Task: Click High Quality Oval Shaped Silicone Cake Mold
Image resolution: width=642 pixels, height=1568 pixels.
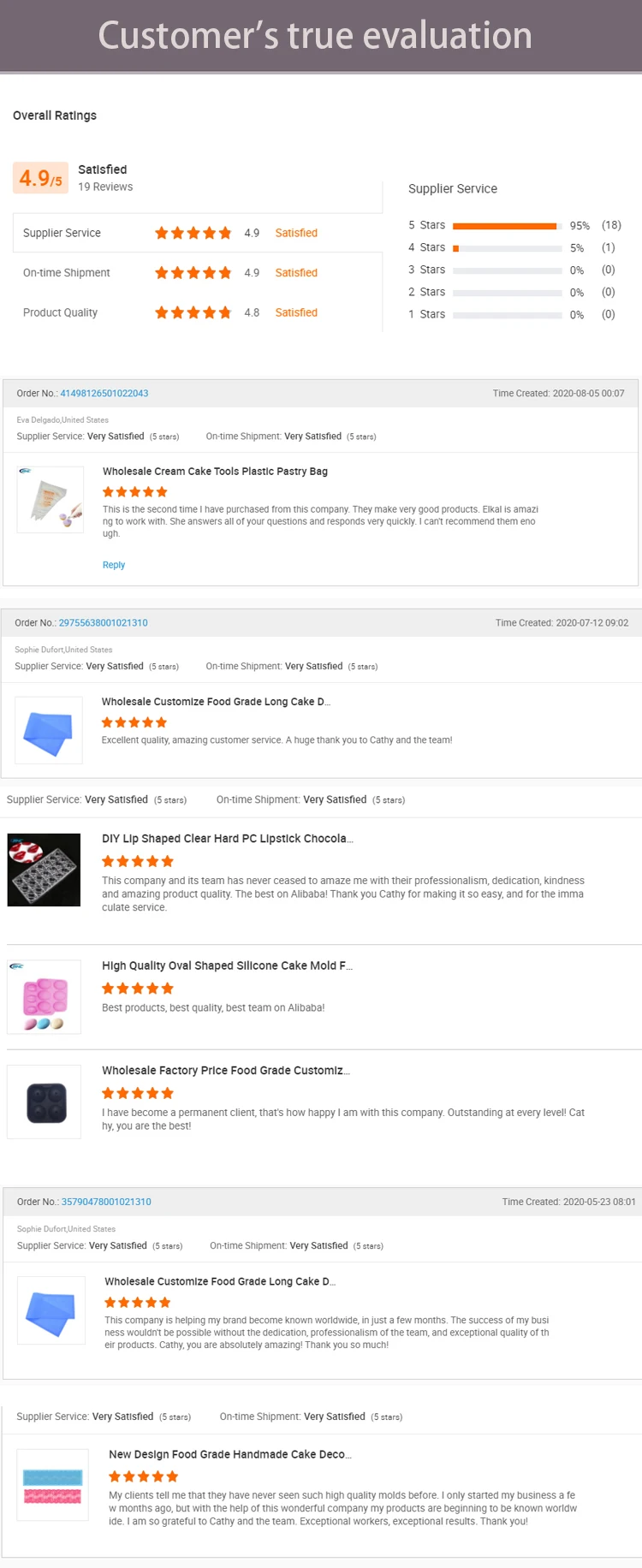Action: click(227, 965)
